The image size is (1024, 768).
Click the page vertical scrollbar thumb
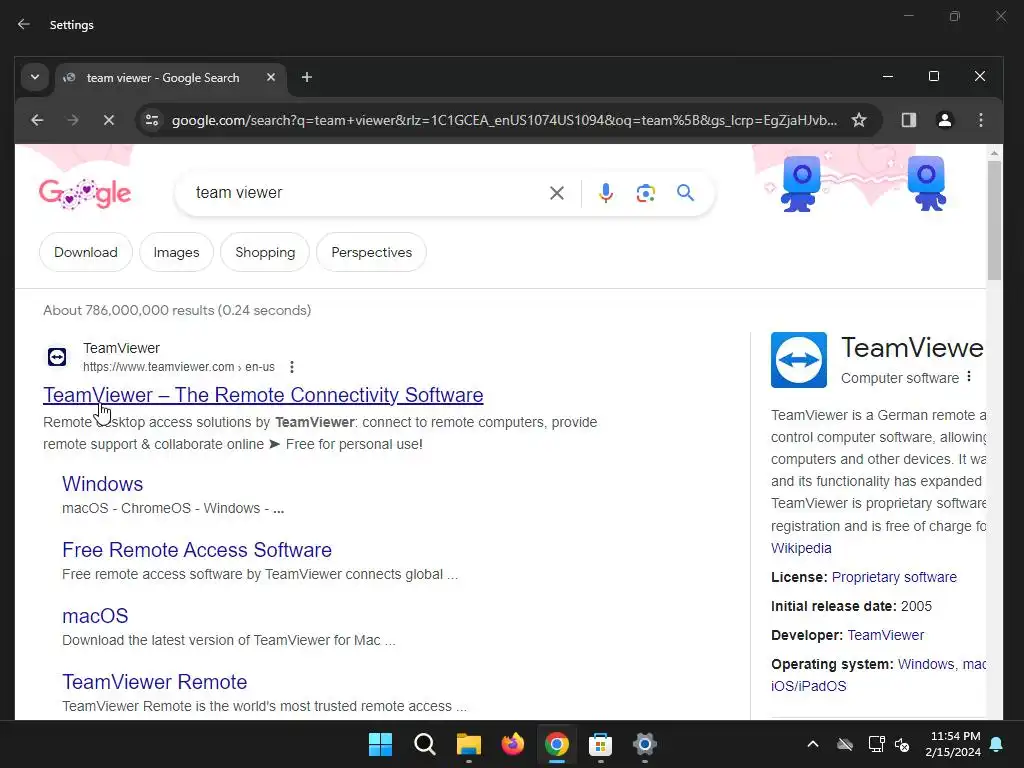[x=994, y=219]
